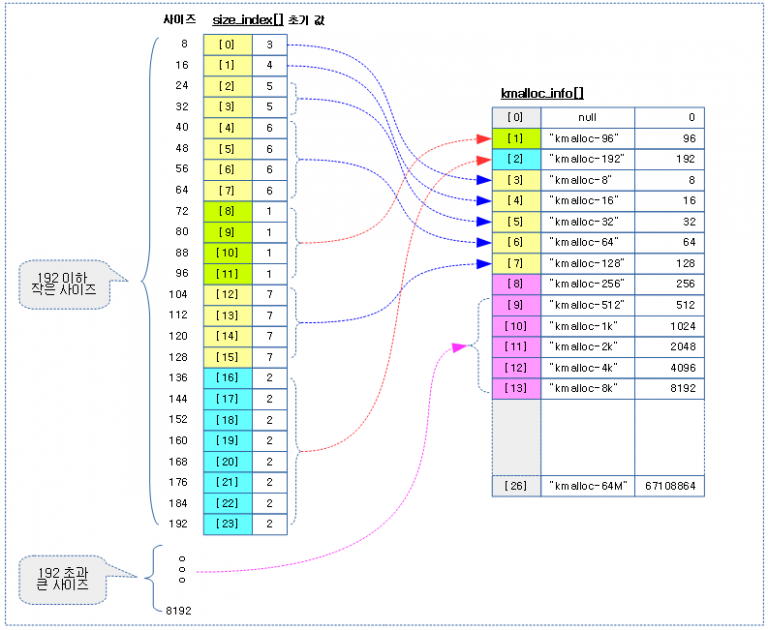768x630 pixels.
Task: Click the "kmalloc-64" name cell
Action: coord(588,242)
